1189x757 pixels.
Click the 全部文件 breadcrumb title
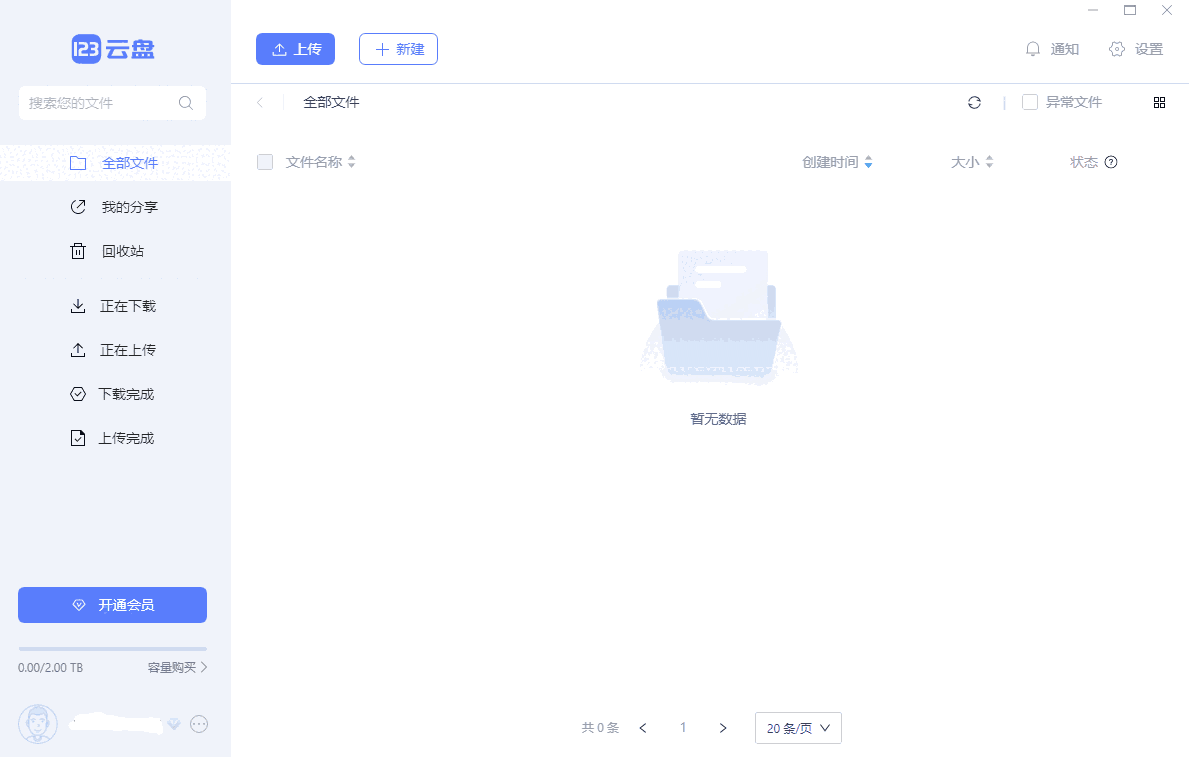(x=331, y=102)
